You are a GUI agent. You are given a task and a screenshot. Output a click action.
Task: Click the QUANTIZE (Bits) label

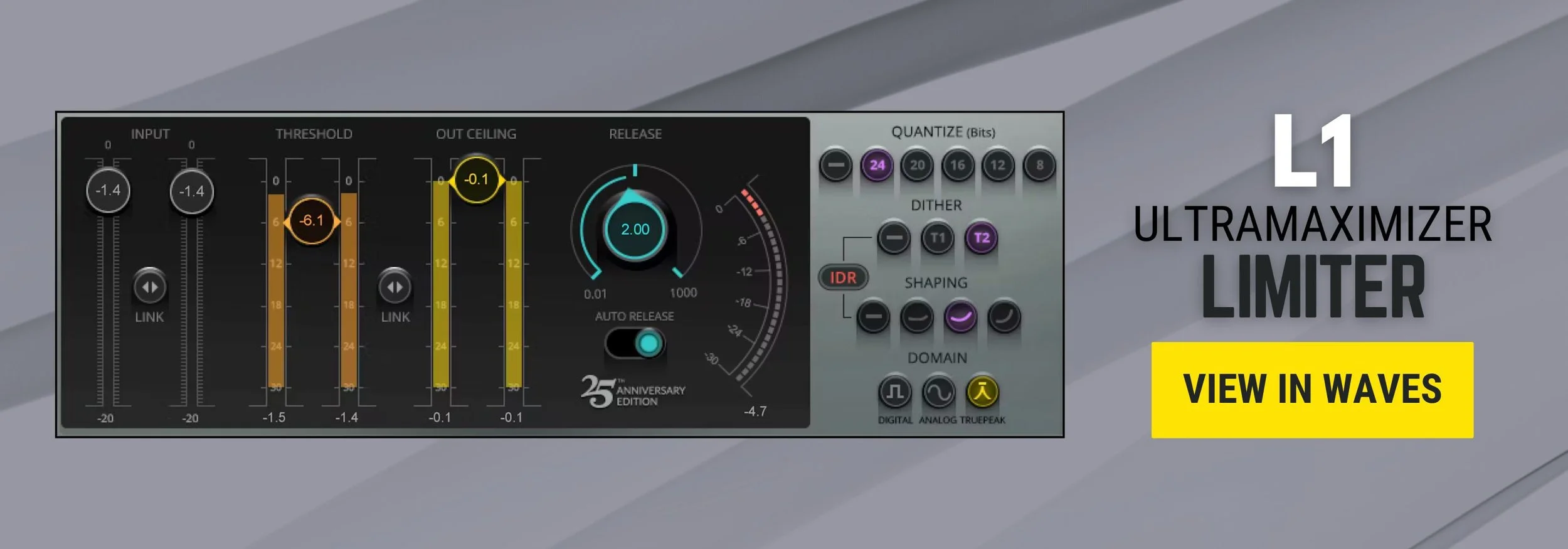coord(943,132)
